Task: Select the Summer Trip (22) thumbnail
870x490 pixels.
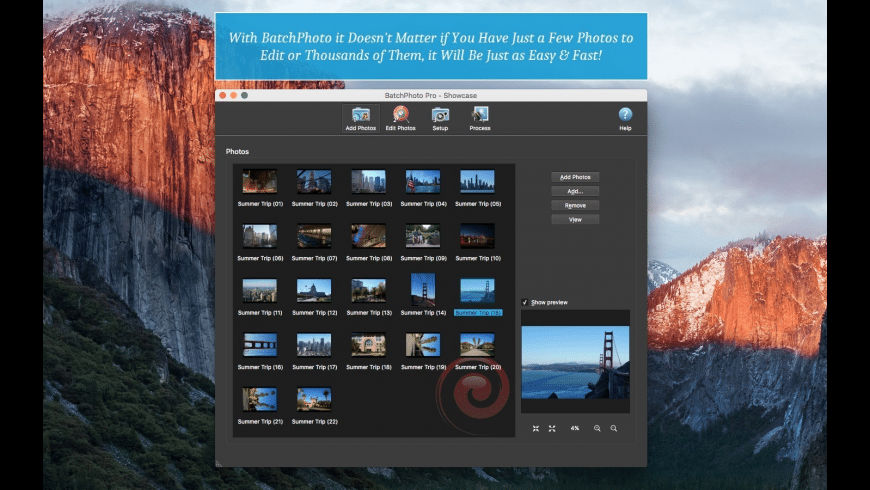Action: pos(314,399)
